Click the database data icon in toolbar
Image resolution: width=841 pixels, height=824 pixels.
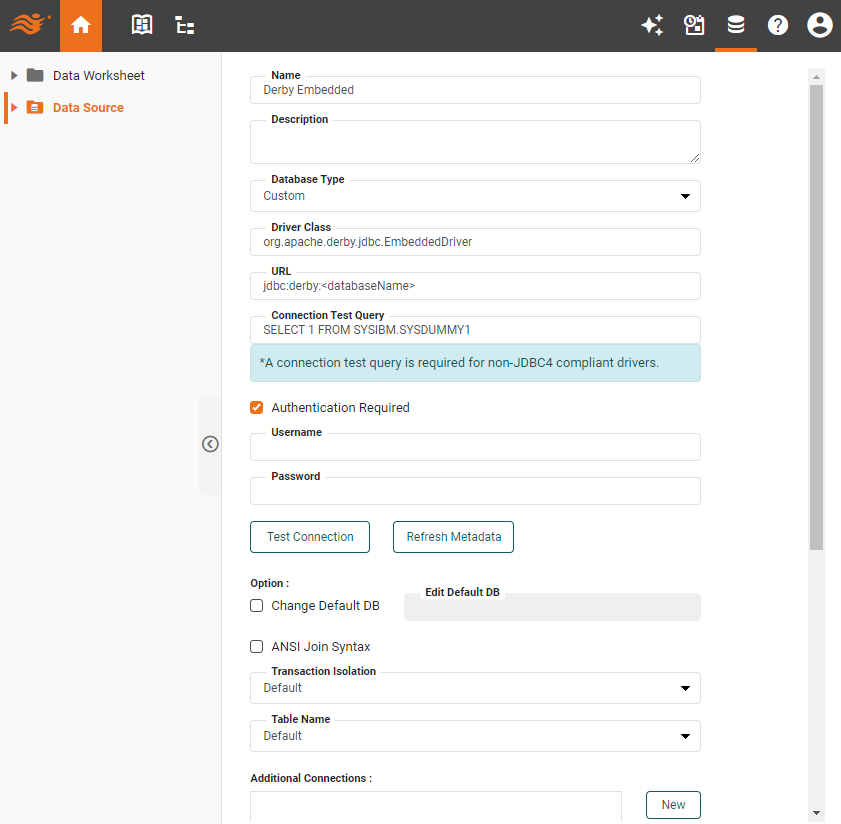click(x=736, y=26)
